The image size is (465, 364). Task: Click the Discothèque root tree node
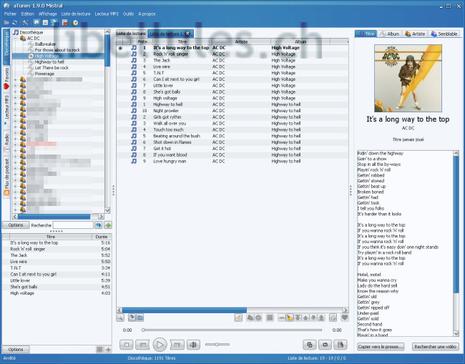[x=31, y=32]
